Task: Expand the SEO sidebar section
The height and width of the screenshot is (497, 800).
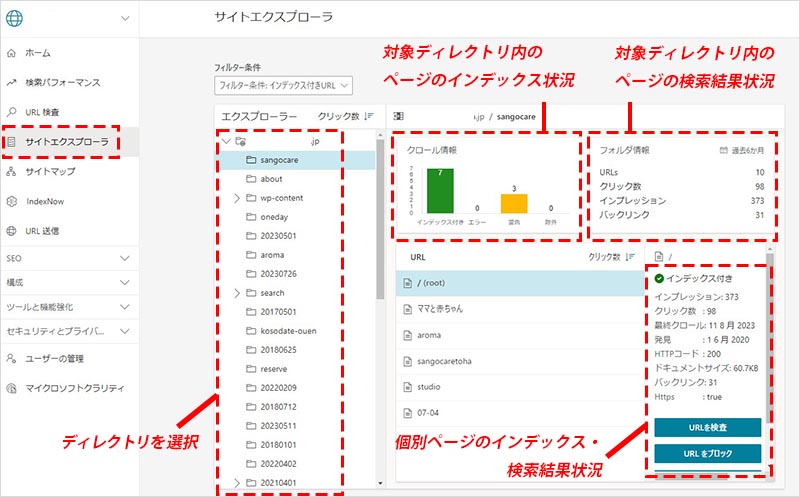Action: 125,258
